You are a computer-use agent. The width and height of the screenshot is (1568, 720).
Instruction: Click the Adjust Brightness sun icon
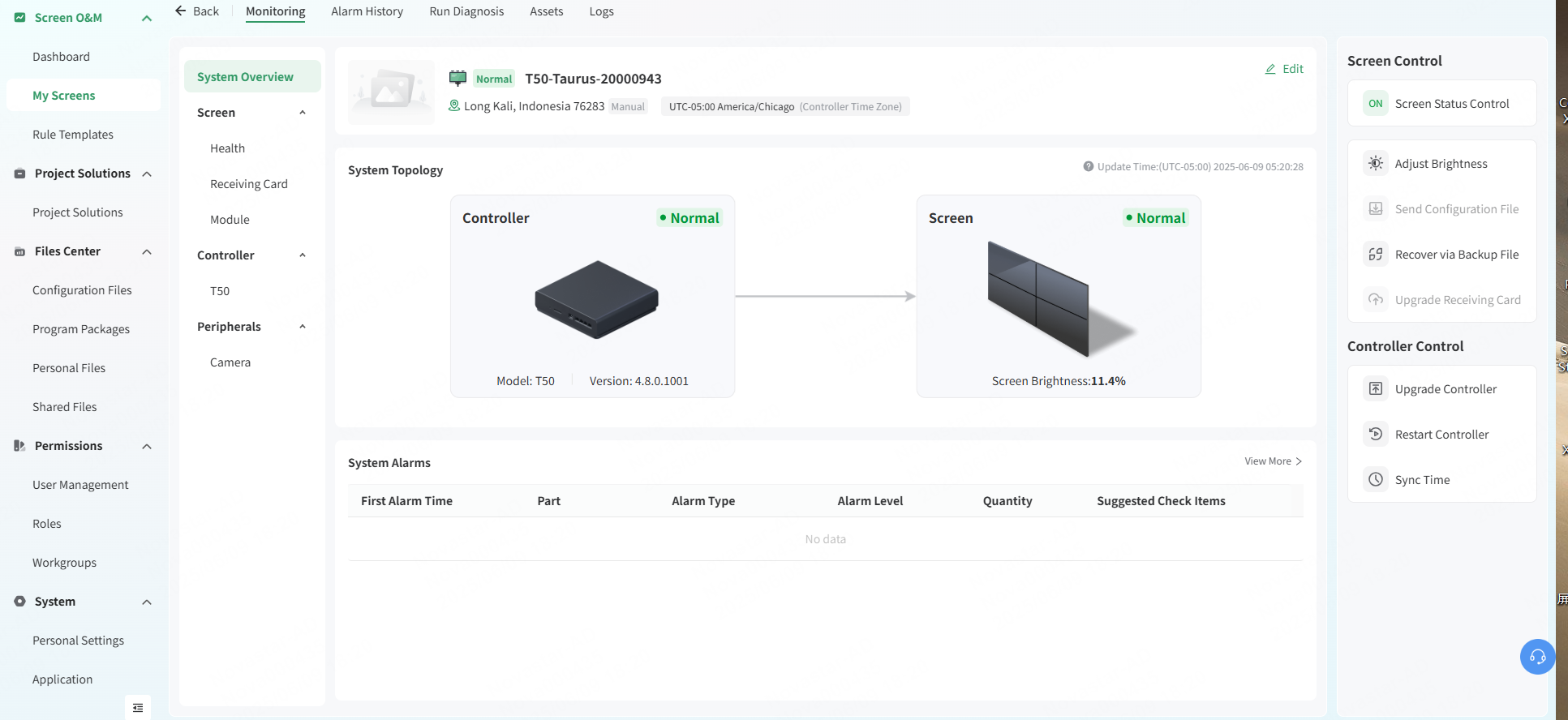1376,163
